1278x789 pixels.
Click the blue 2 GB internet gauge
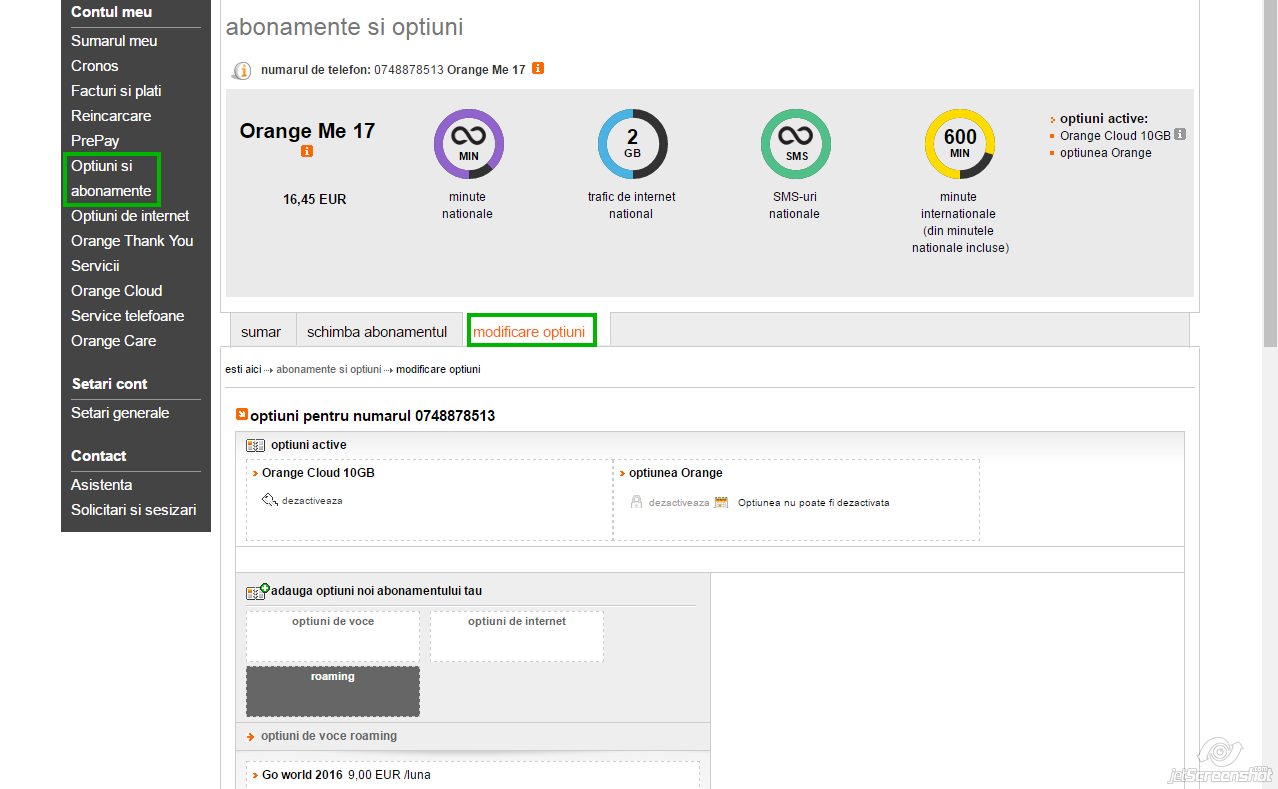pos(632,144)
